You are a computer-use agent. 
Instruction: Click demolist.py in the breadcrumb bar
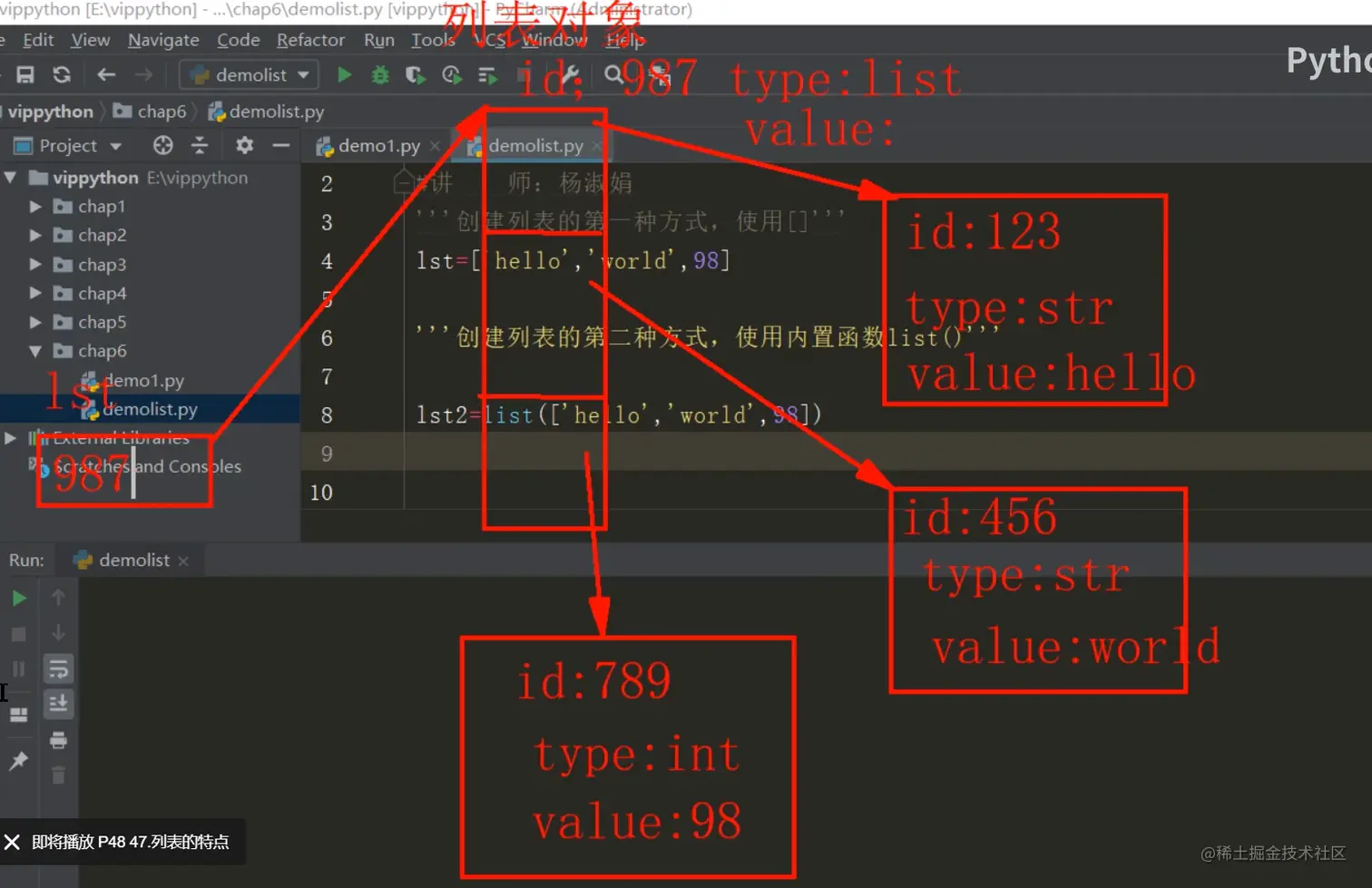(x=266, y=112)
